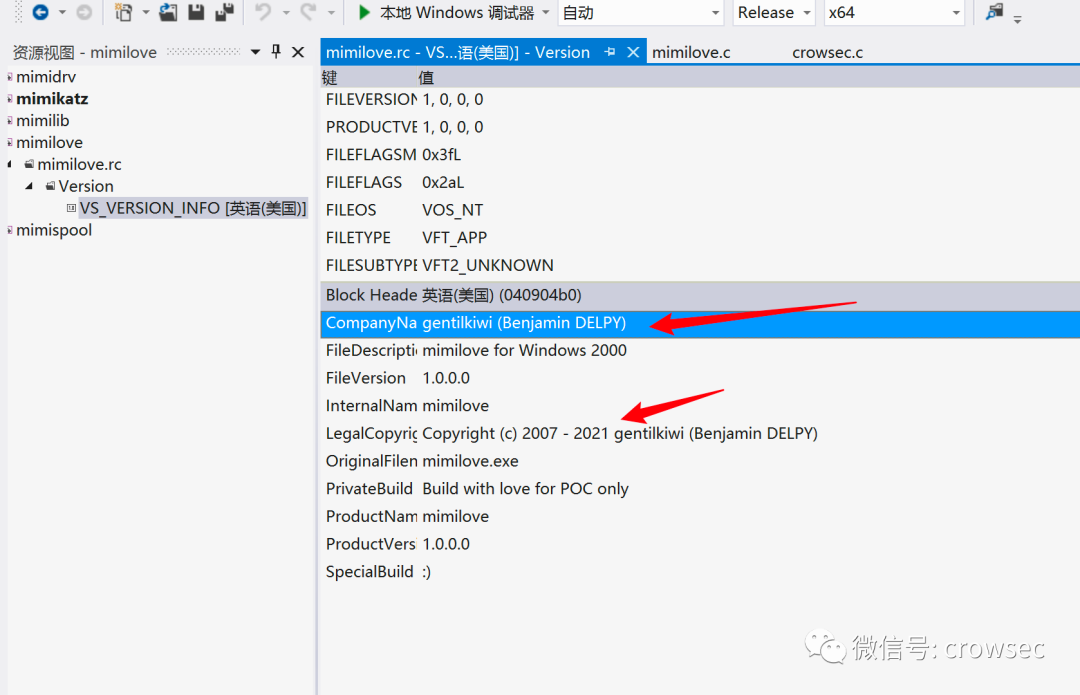Open the new project icon's dropdown arrow
1080x695 pixels.
click(x=145, y=12)
